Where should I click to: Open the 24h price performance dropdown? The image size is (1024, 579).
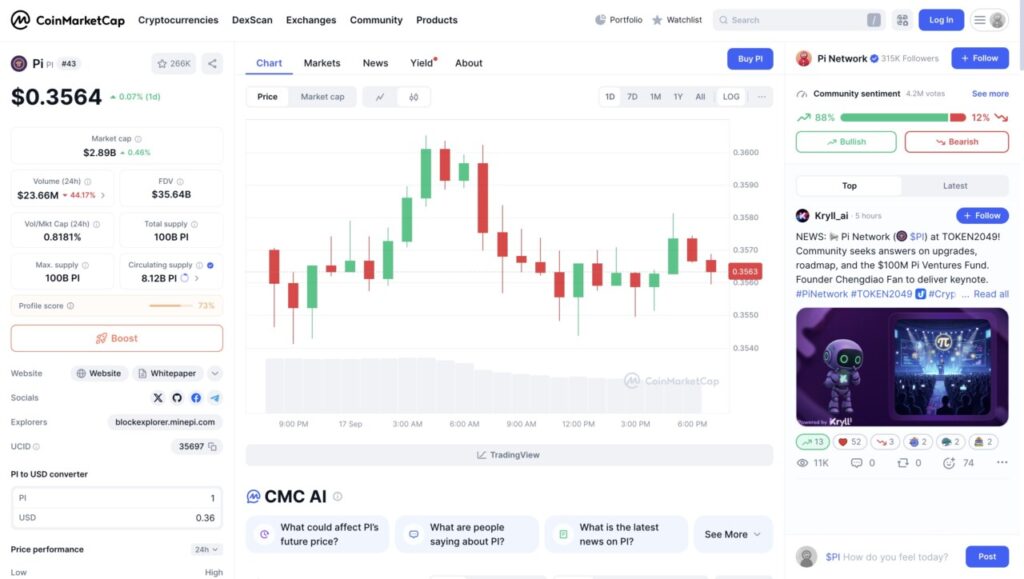coord(206,550)
